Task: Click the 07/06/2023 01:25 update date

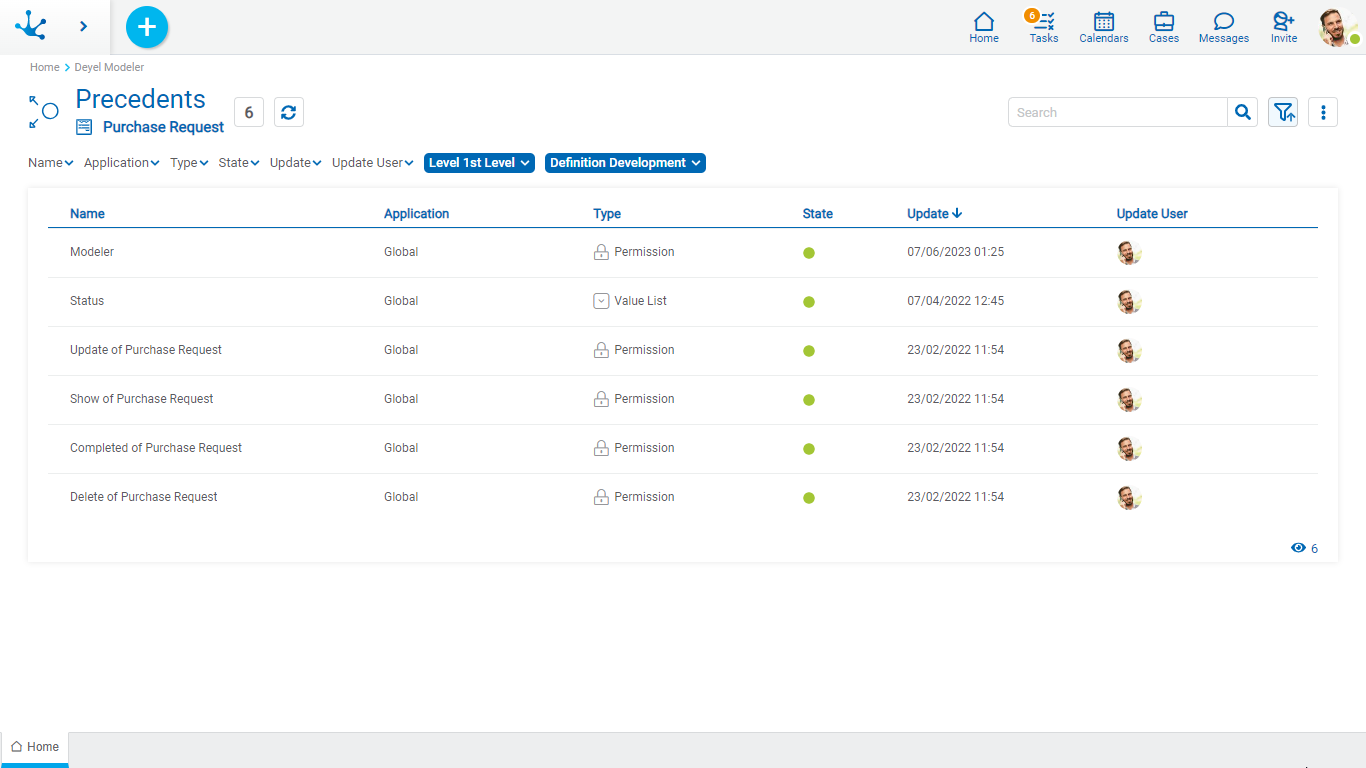Action: point(955,252)
